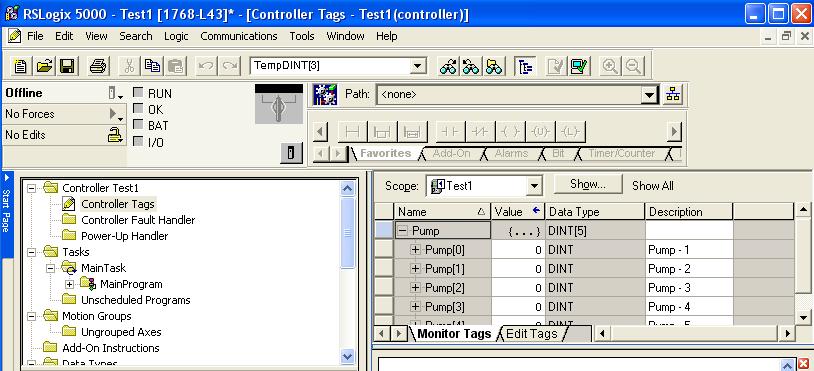Switch to the Monitor Tags tab
This screenshot has height=371, width=814.
[454, 334]
